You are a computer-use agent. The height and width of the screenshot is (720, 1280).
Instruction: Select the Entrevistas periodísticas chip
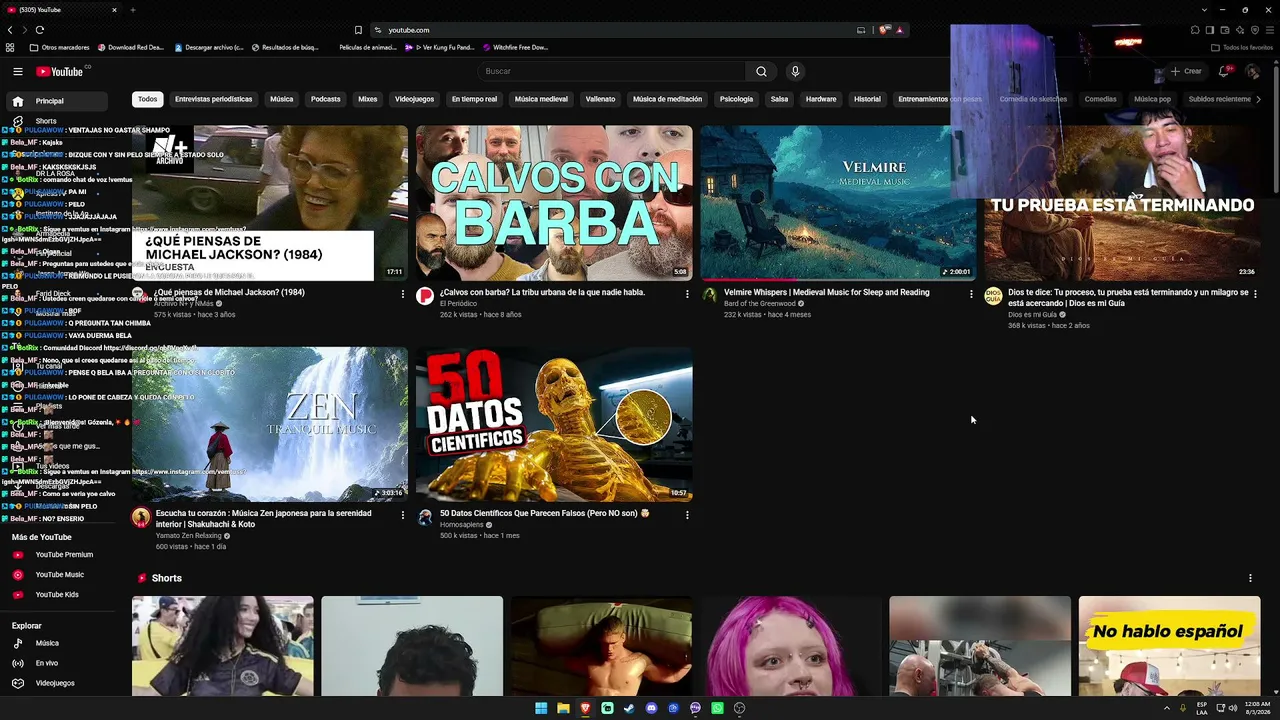[214, 99]
